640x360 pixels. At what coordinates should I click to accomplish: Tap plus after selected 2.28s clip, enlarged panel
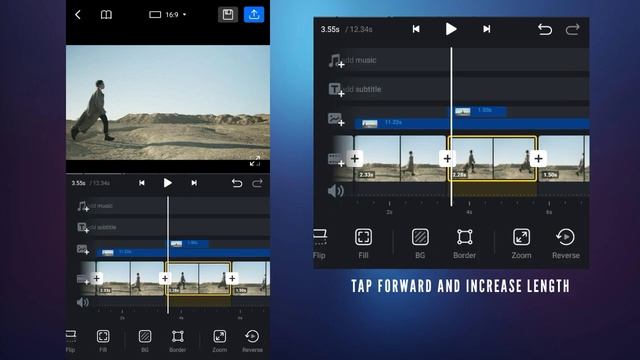[x=538, y=158]
